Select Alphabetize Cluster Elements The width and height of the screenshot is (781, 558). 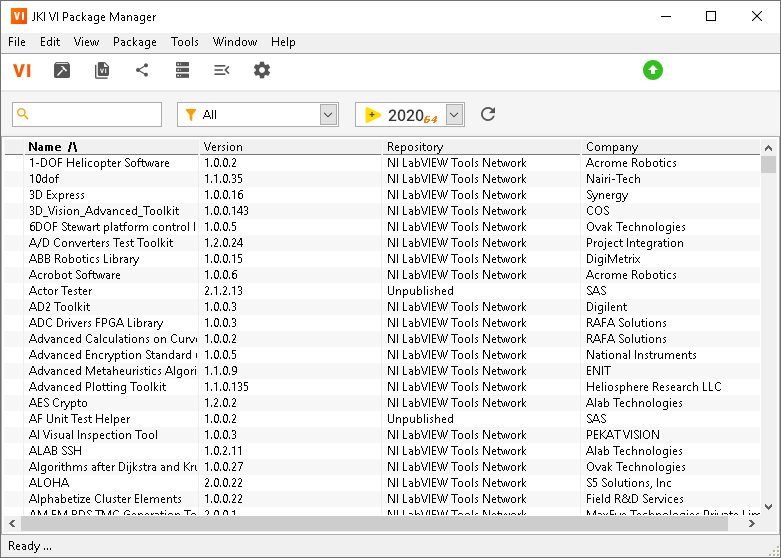(383, 498)
